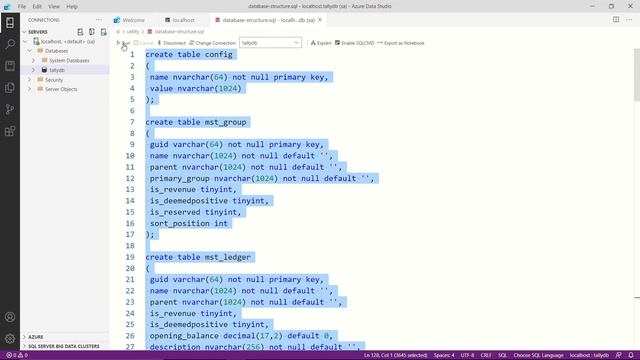
Task: Click the errors and warnings status indicator
Action: [x=17, y=355]
